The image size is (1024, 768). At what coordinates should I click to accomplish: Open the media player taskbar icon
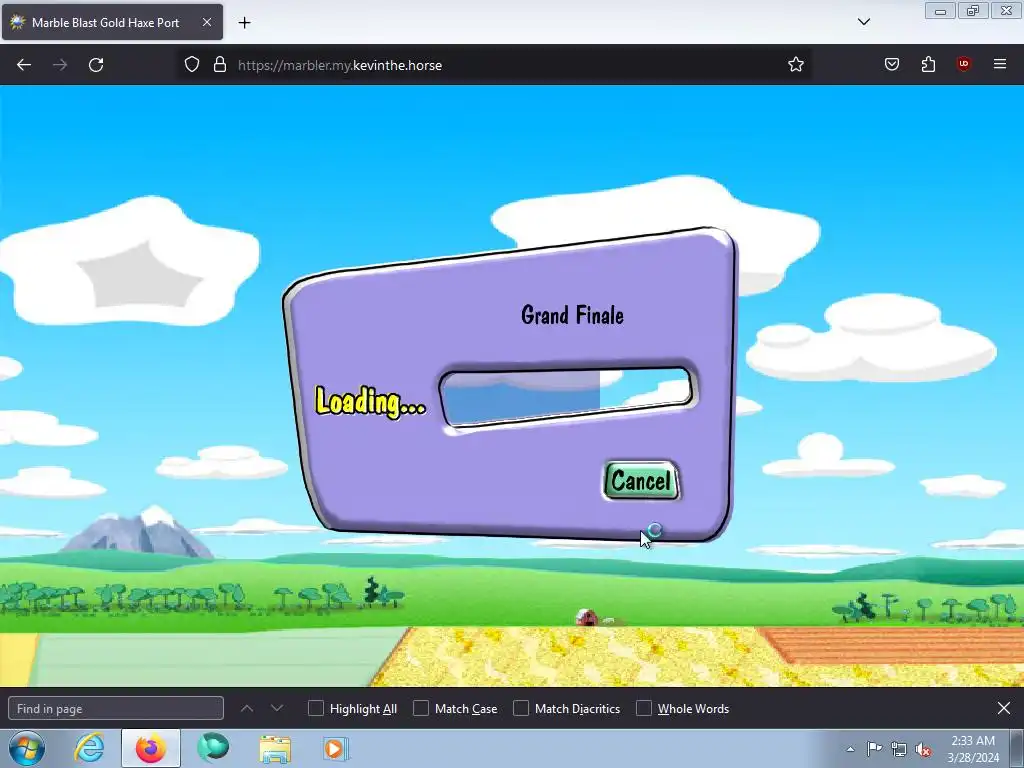(x=336, y=748)
